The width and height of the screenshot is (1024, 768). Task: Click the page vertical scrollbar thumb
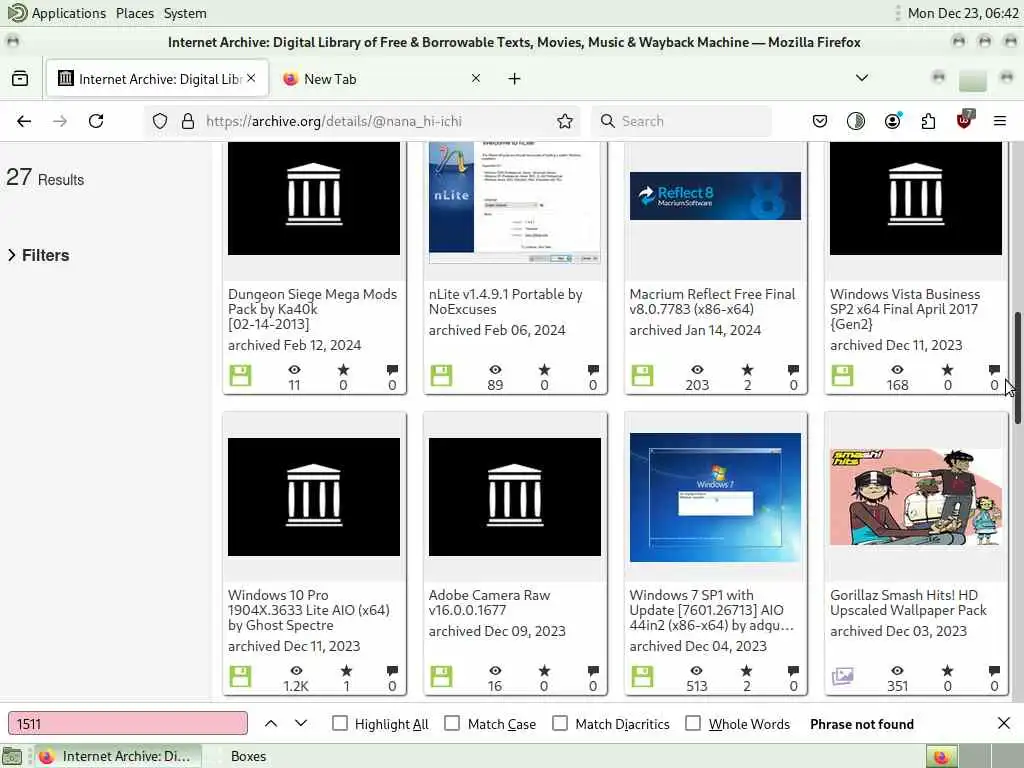click(x=1017, y=368)
